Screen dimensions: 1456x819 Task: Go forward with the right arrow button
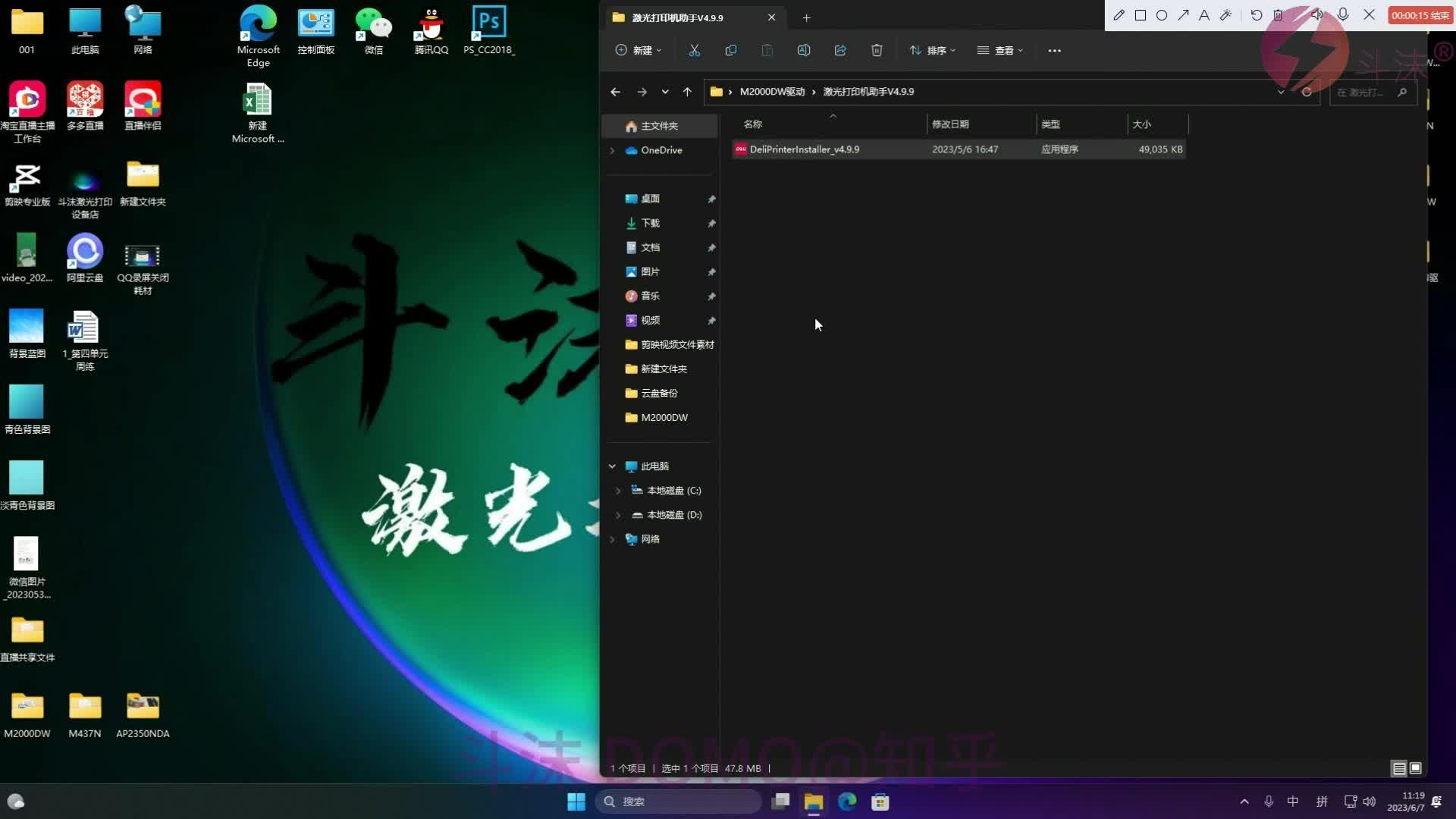pos(642,92)
